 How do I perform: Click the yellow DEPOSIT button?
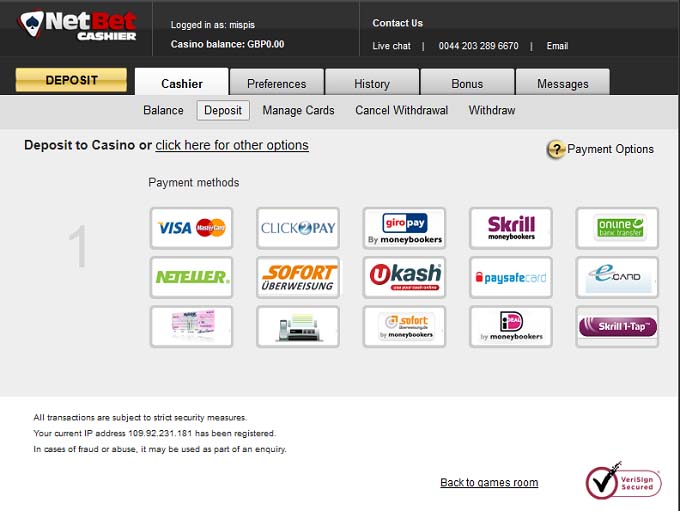(71, 80)
